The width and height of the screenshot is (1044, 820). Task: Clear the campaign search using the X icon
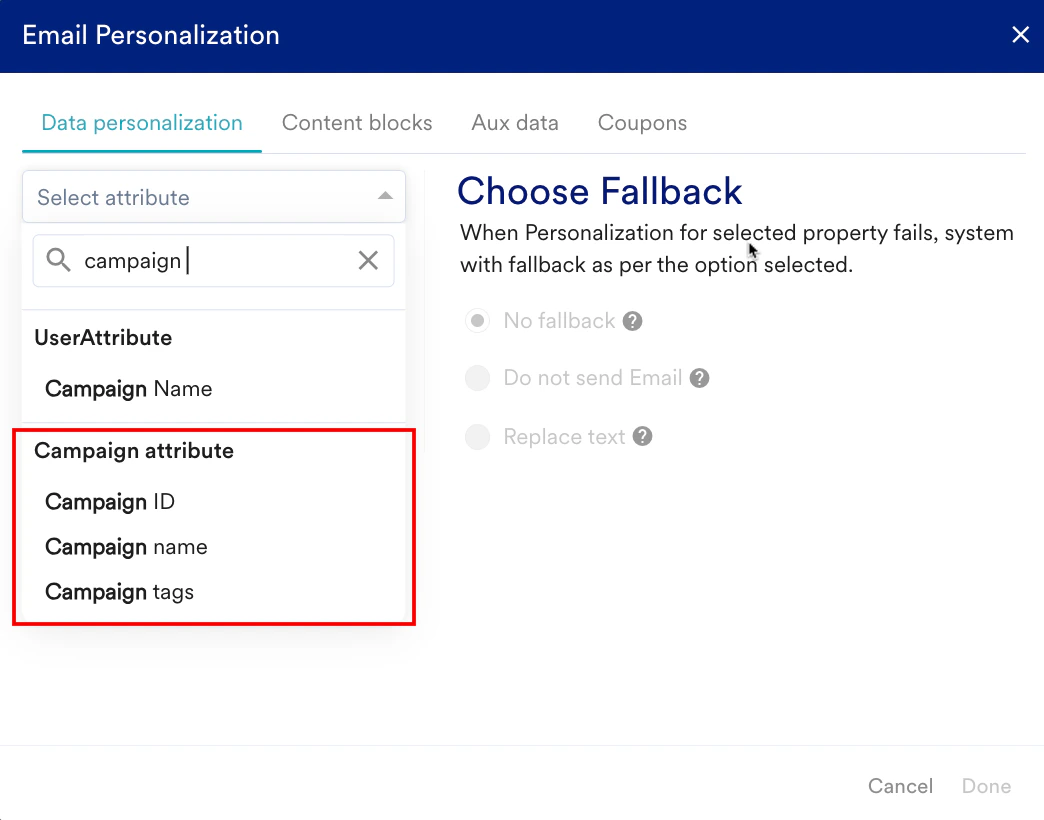point(368,260)
